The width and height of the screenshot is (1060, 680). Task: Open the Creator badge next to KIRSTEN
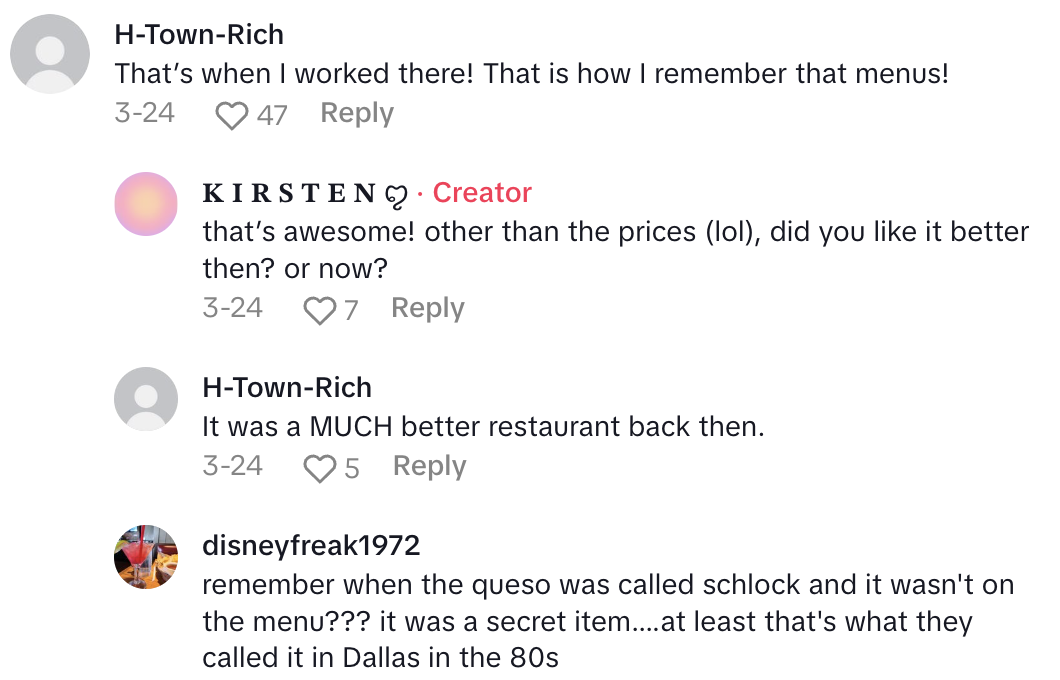(x=482, y=193)
